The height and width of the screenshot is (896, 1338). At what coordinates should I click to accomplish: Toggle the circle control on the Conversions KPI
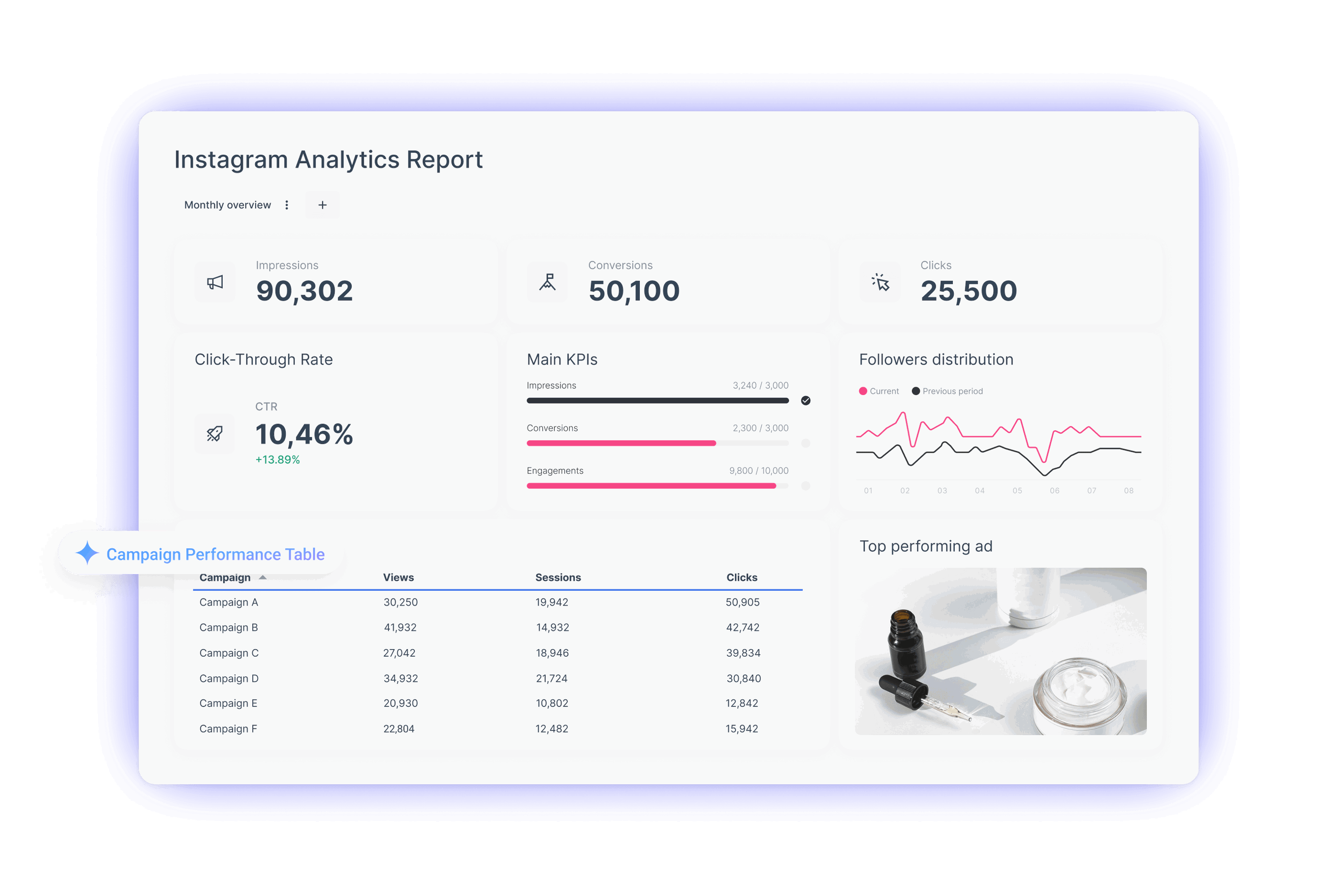[x=807, y=443]
